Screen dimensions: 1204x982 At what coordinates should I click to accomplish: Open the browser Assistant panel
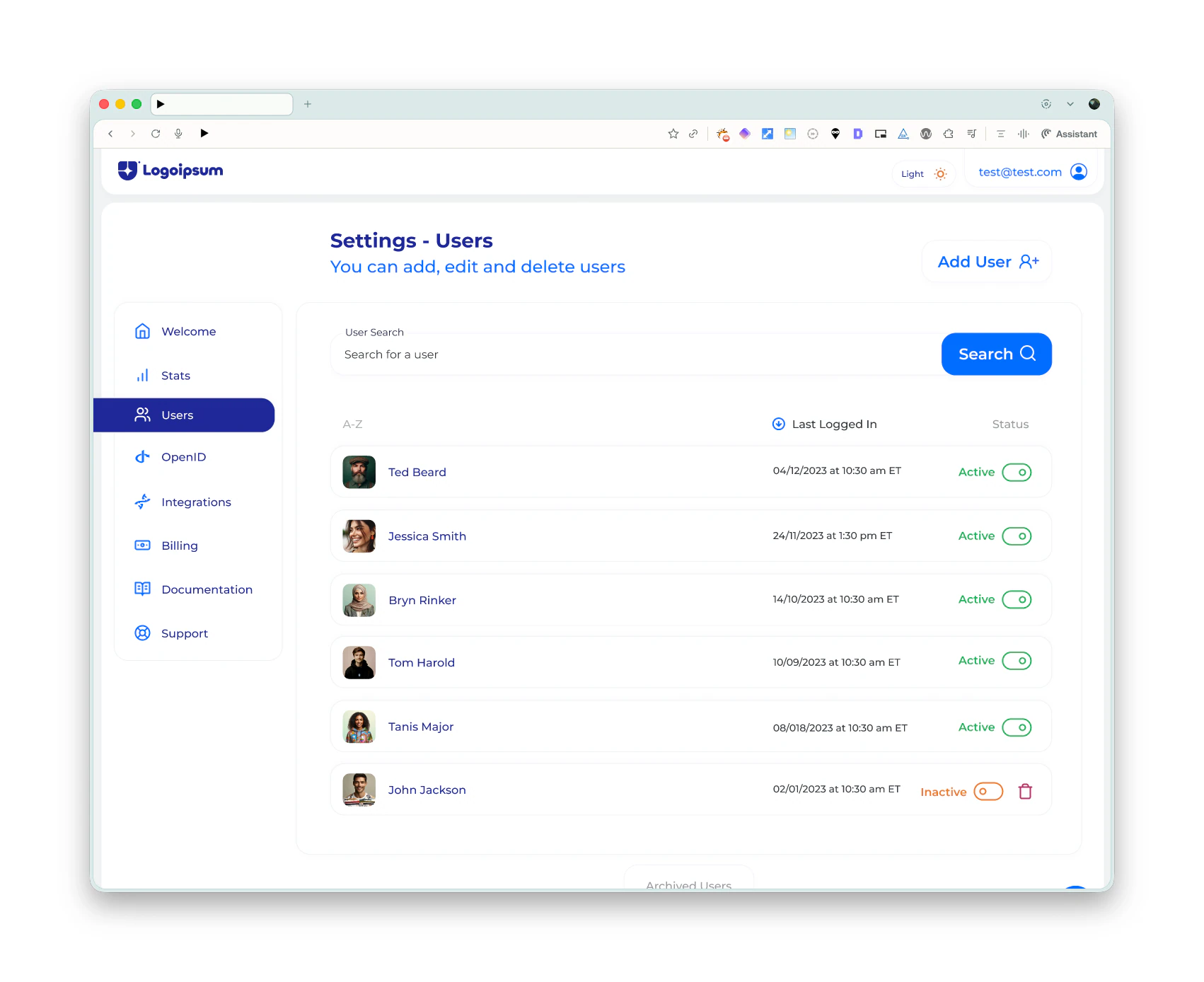pyautogui.click(x=1069, y=134)
